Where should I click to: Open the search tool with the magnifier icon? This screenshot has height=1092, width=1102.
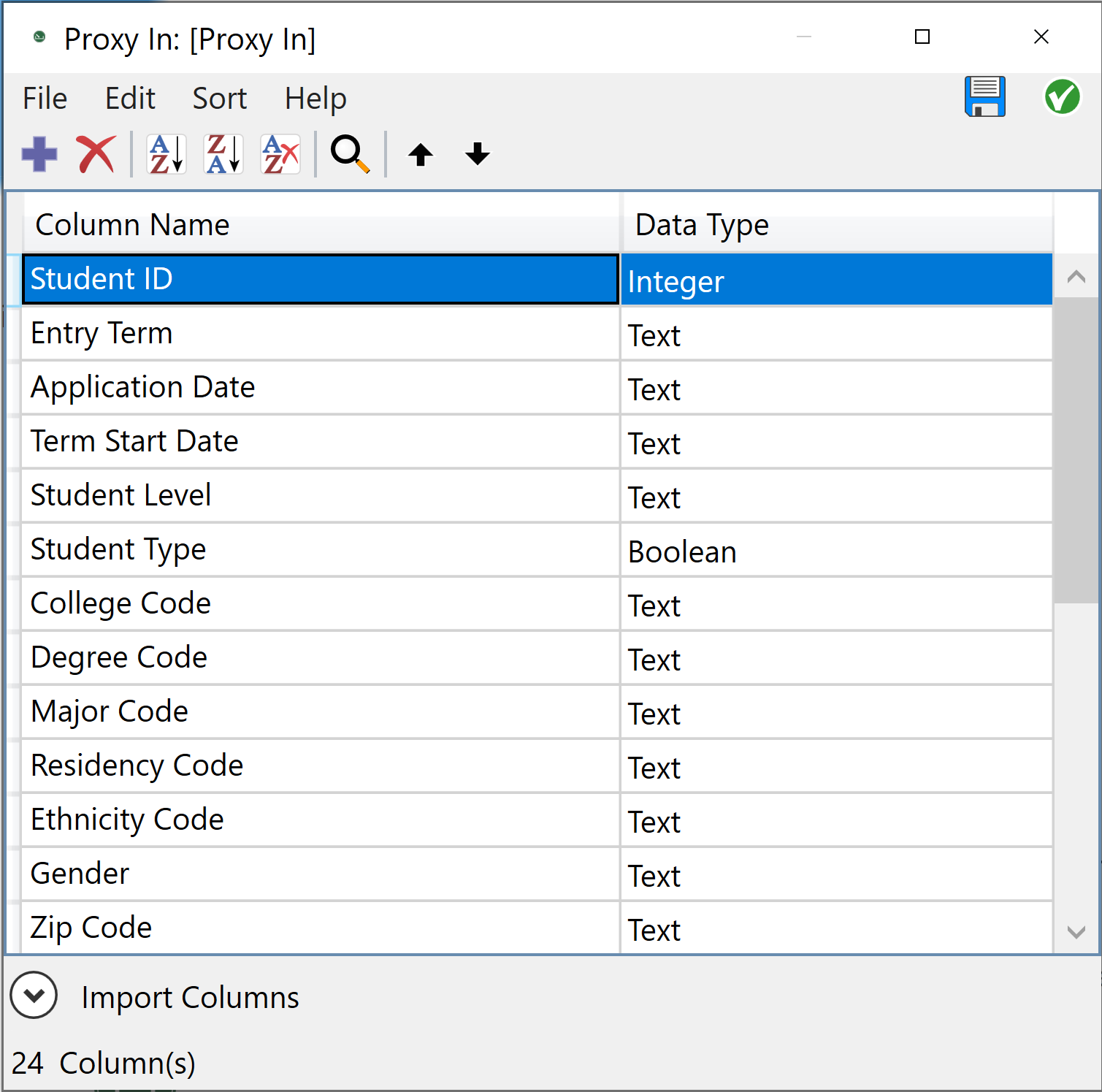(x=348, y=153)
